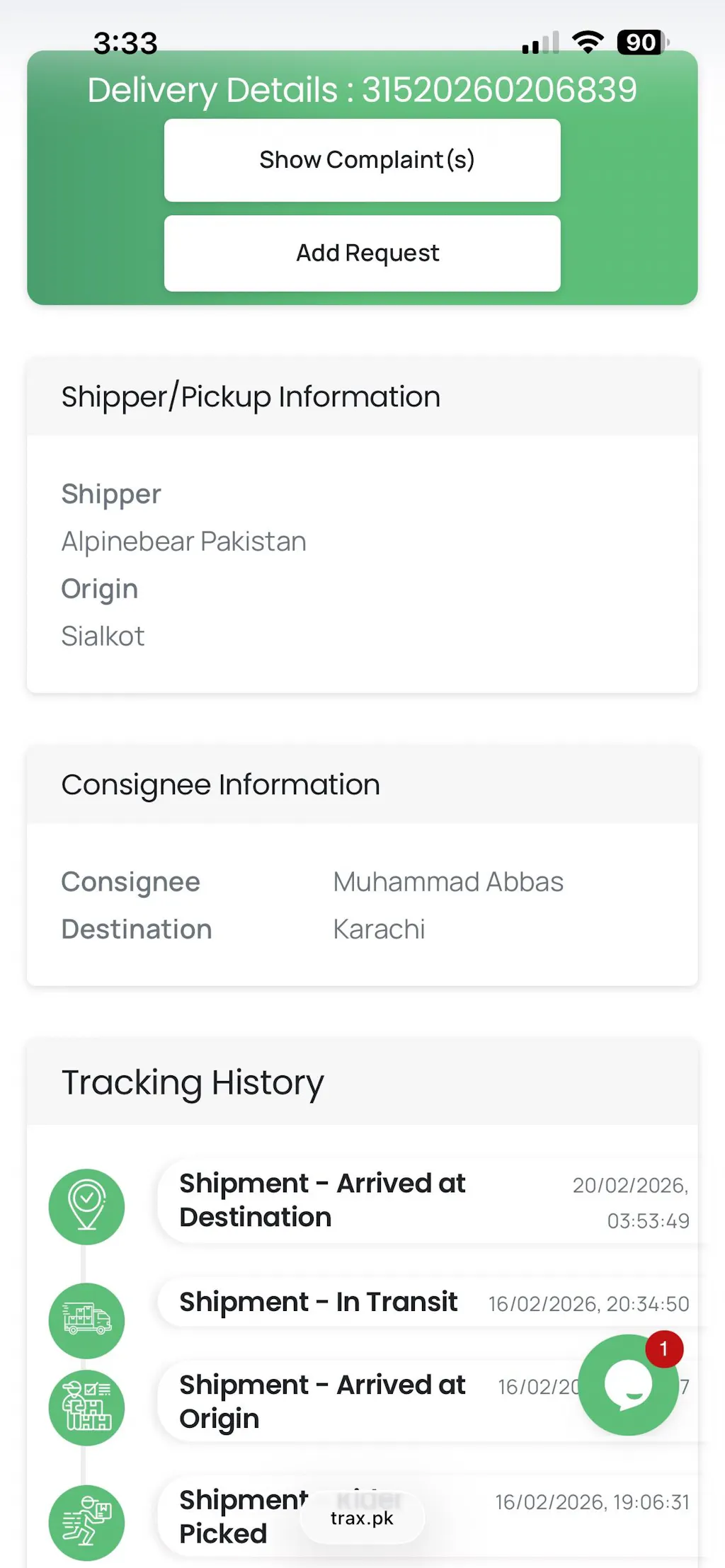Open the green chat bubble widget

[625, 1387]
